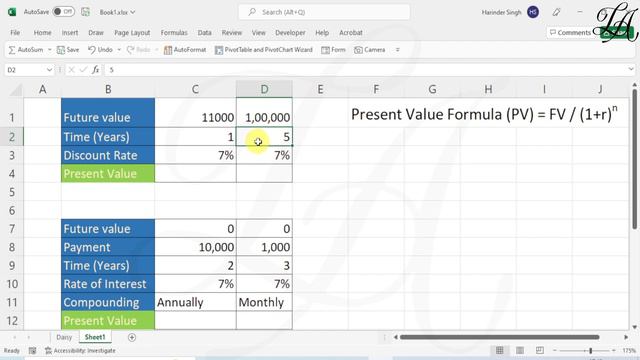Expand the formula bar chevron
Image resolution: width=640 pixels, height=360 pixels.
631,70
